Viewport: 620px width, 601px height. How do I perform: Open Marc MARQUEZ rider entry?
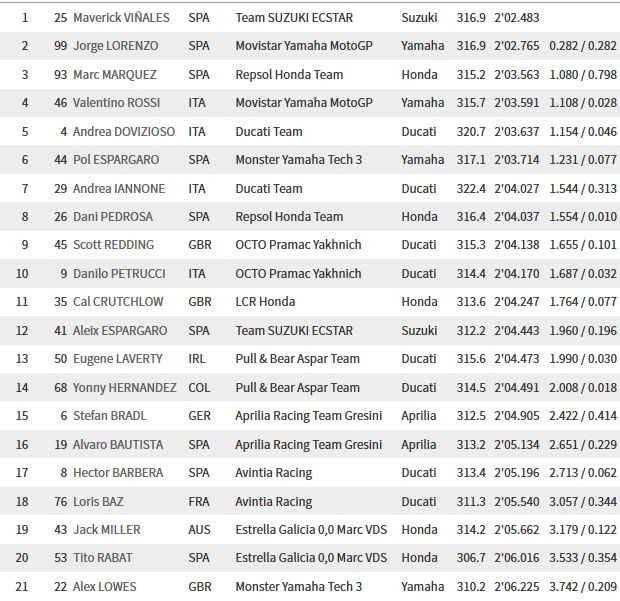click(x=116, y=75)
